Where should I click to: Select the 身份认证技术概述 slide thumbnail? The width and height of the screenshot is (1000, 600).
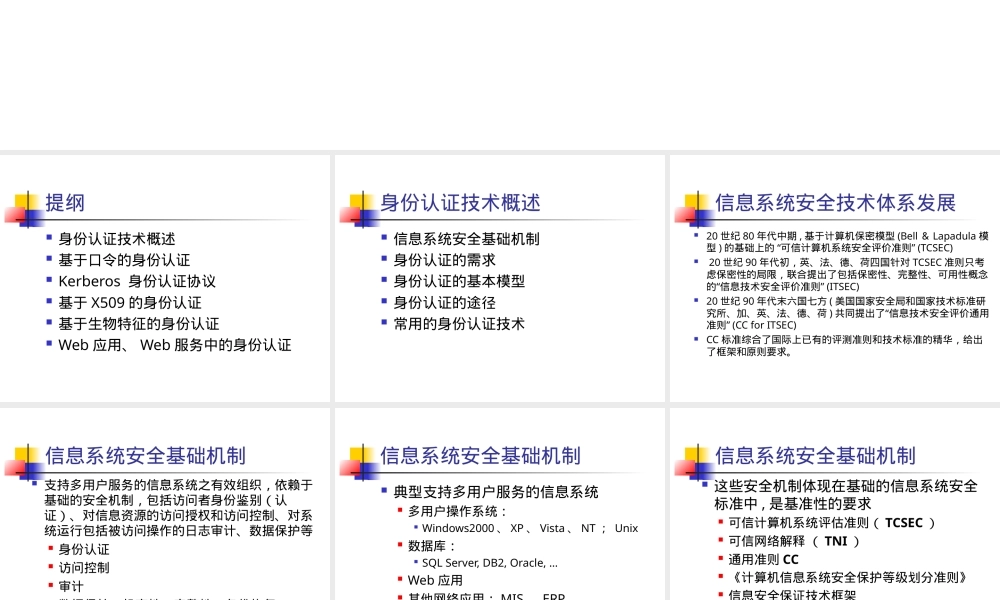click(499, 278)
